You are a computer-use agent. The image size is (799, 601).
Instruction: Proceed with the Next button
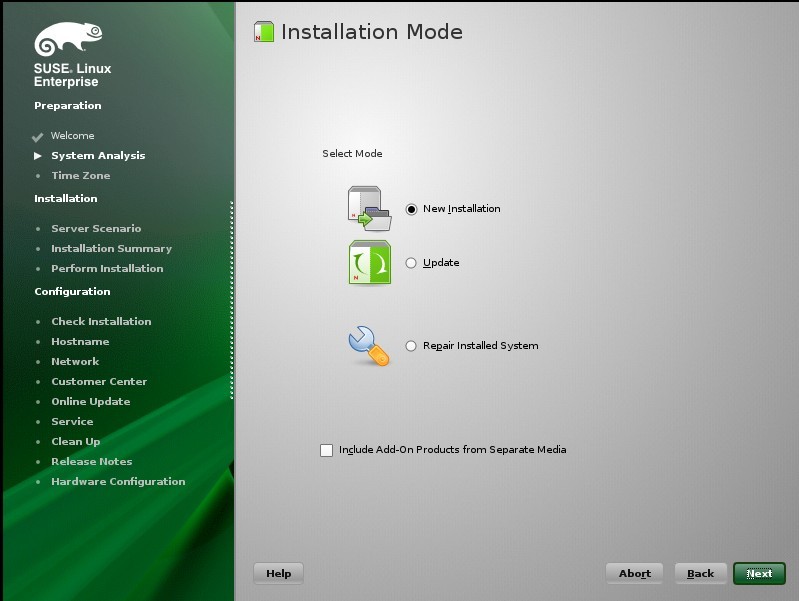point(759,573)
